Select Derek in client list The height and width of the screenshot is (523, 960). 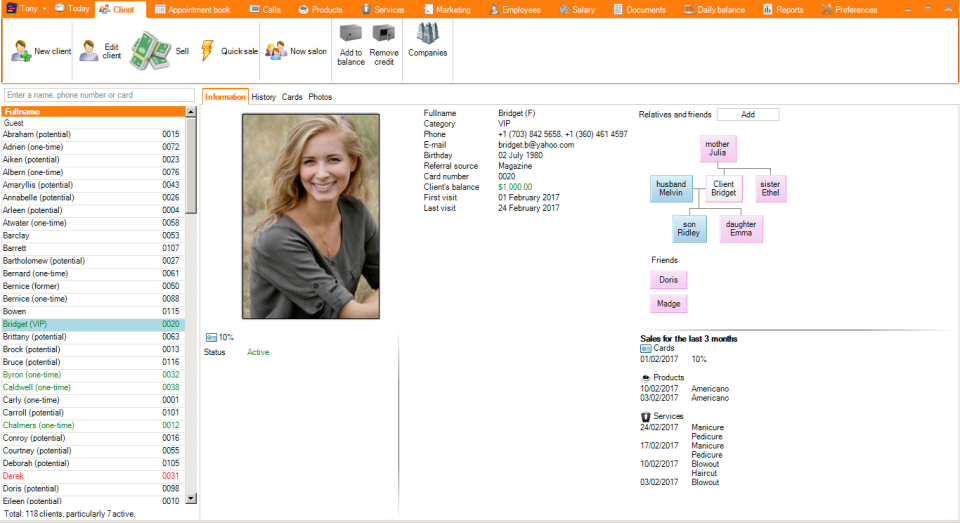click(93, 476)
